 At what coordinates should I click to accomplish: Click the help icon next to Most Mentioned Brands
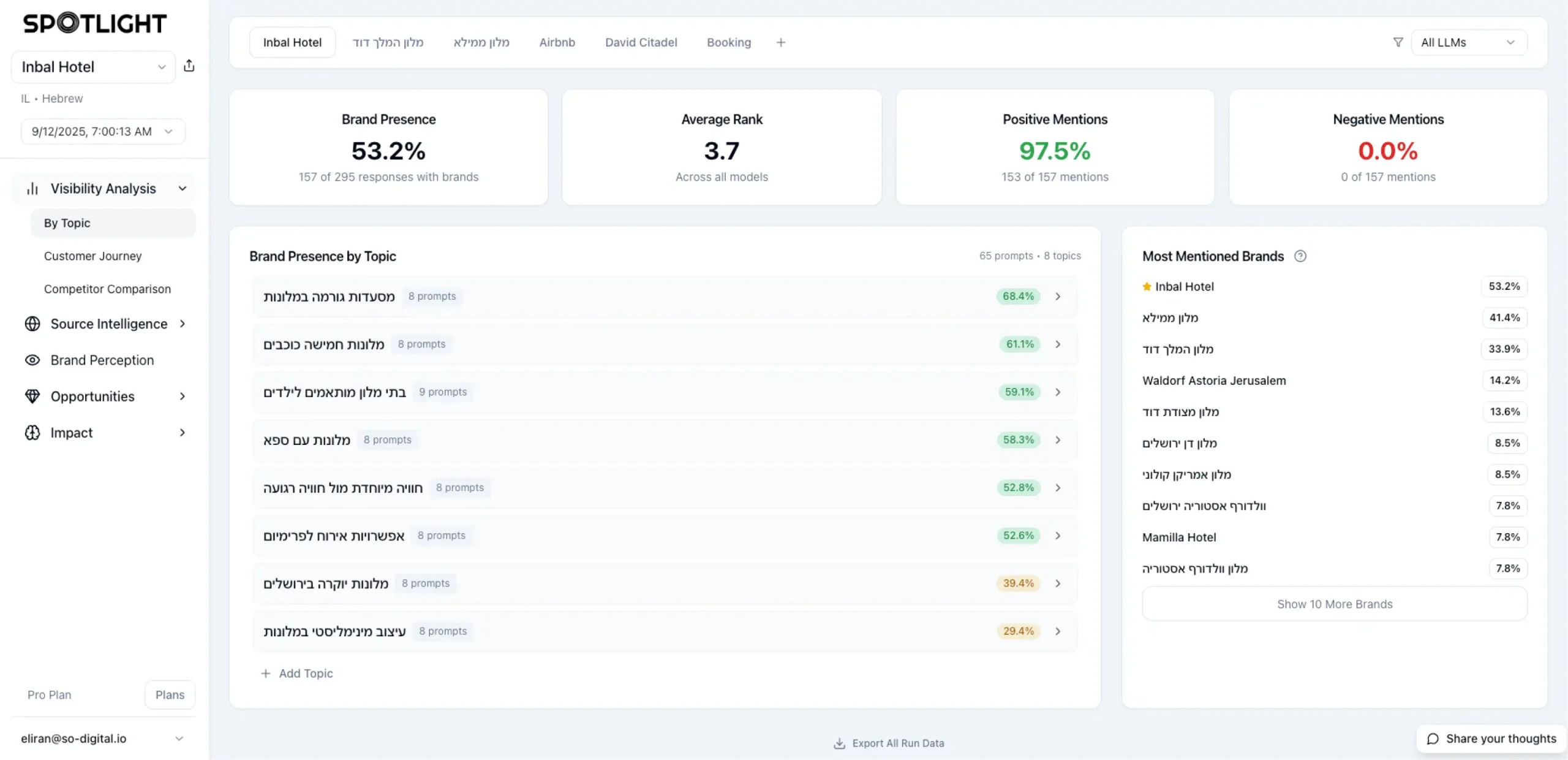[1300, 256]
